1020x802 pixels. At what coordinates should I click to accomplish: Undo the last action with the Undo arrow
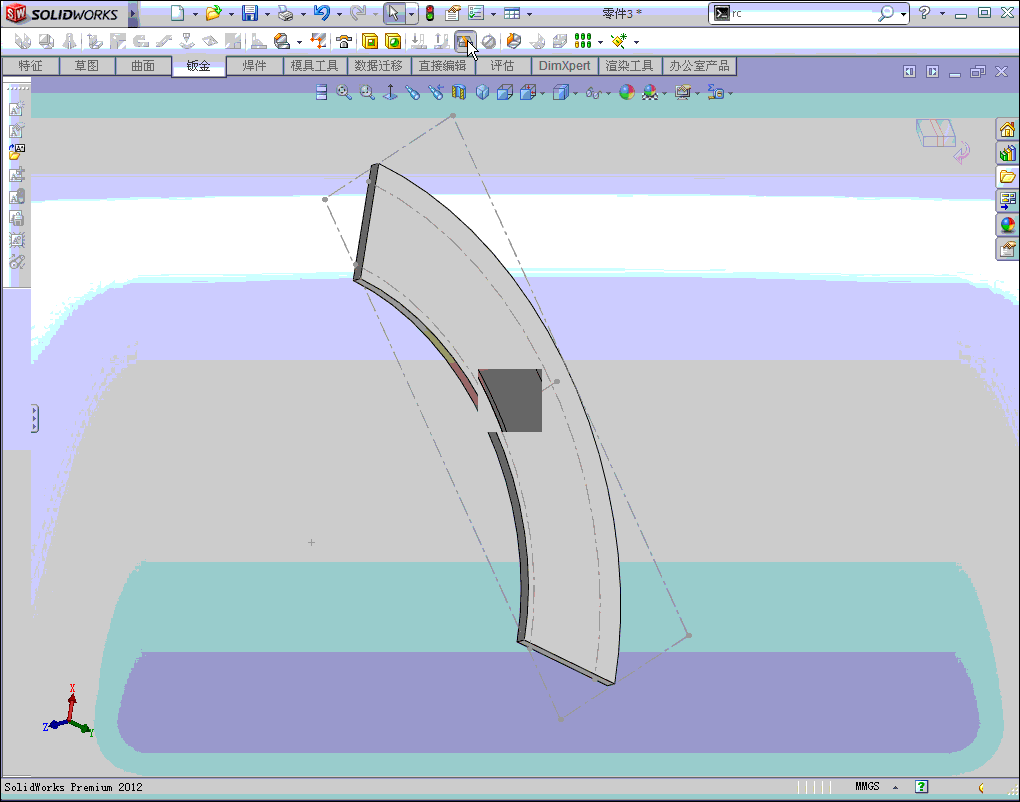point(321,13)
